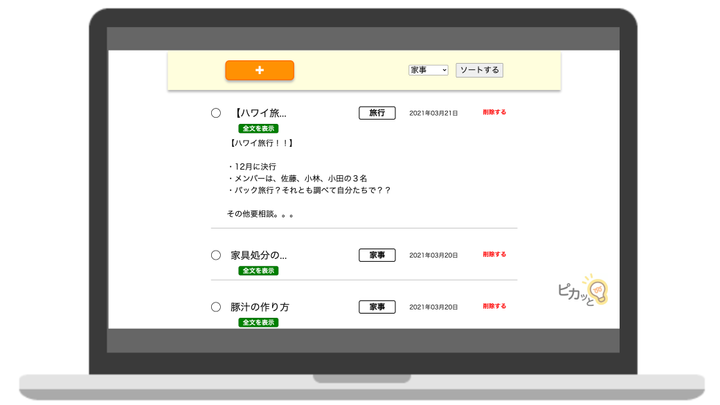Click the line パック旅行？それとも調べて自分たちで？？
The width and height of the screenshot is (720, 405).
309,190
